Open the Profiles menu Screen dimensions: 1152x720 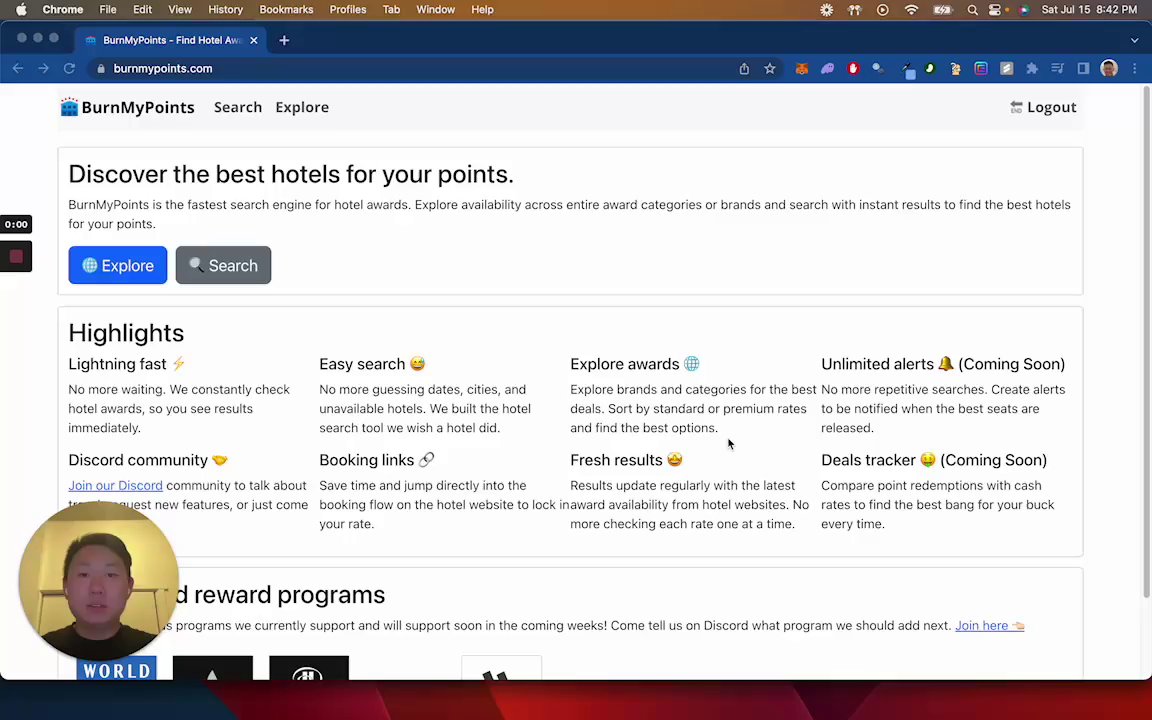point(348,10)
